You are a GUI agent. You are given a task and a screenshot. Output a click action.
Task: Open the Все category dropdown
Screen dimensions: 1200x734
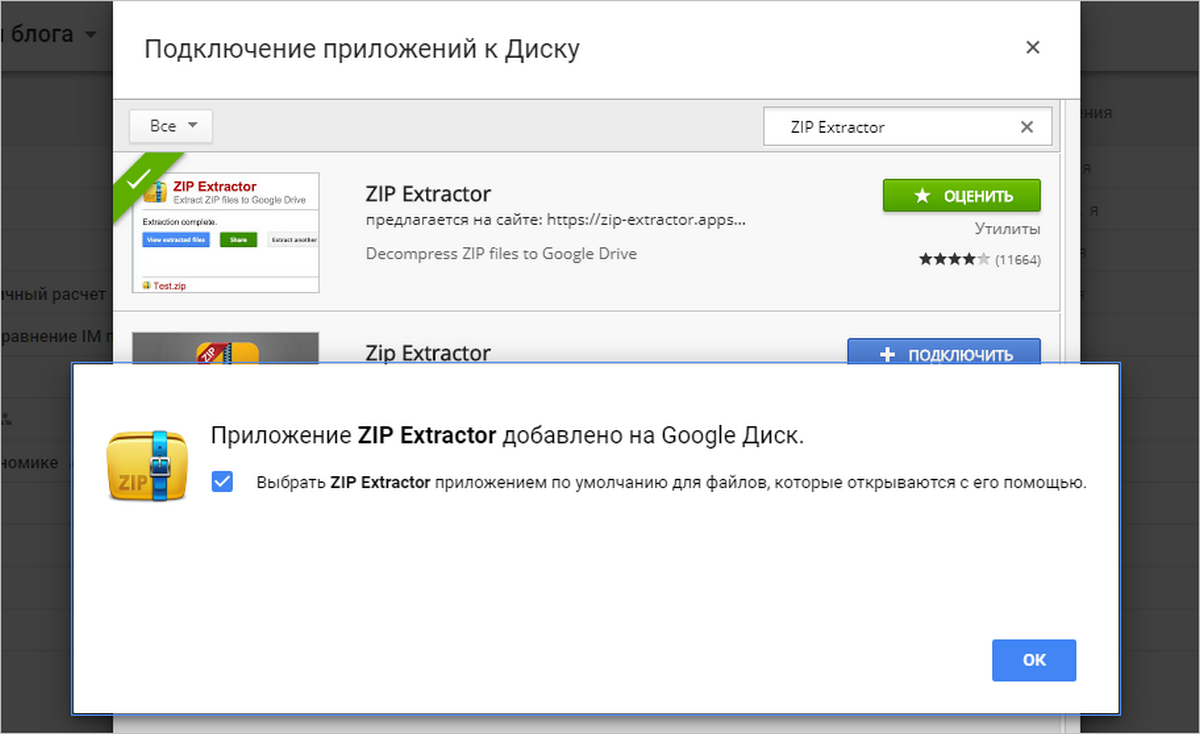pos(171,126)
